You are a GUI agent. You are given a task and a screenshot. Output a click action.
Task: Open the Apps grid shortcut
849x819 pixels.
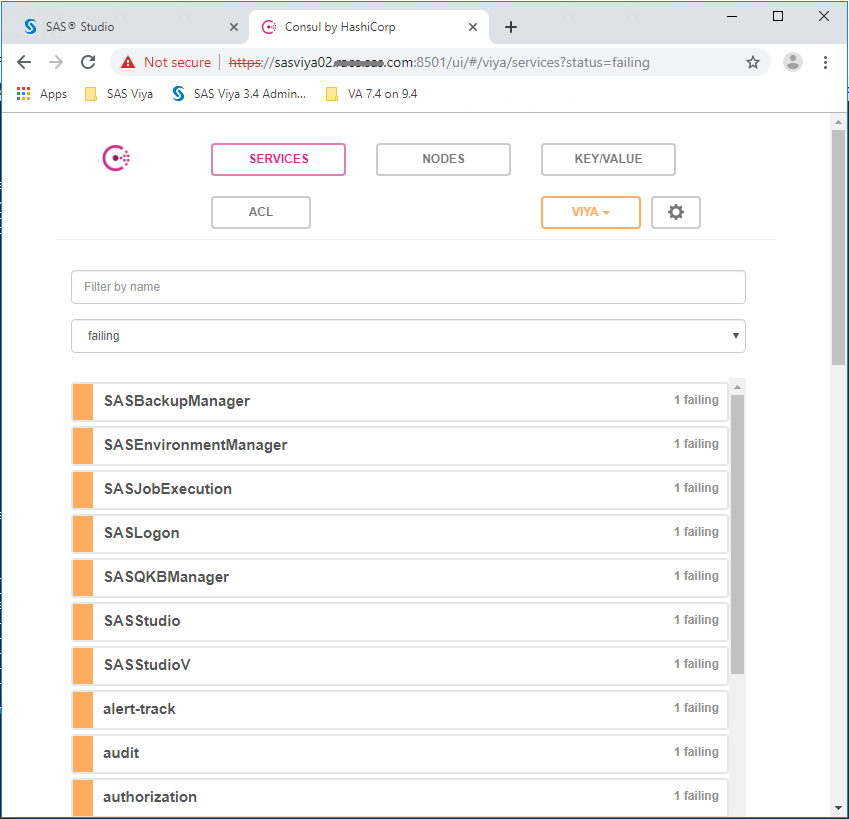pos(42,94)
